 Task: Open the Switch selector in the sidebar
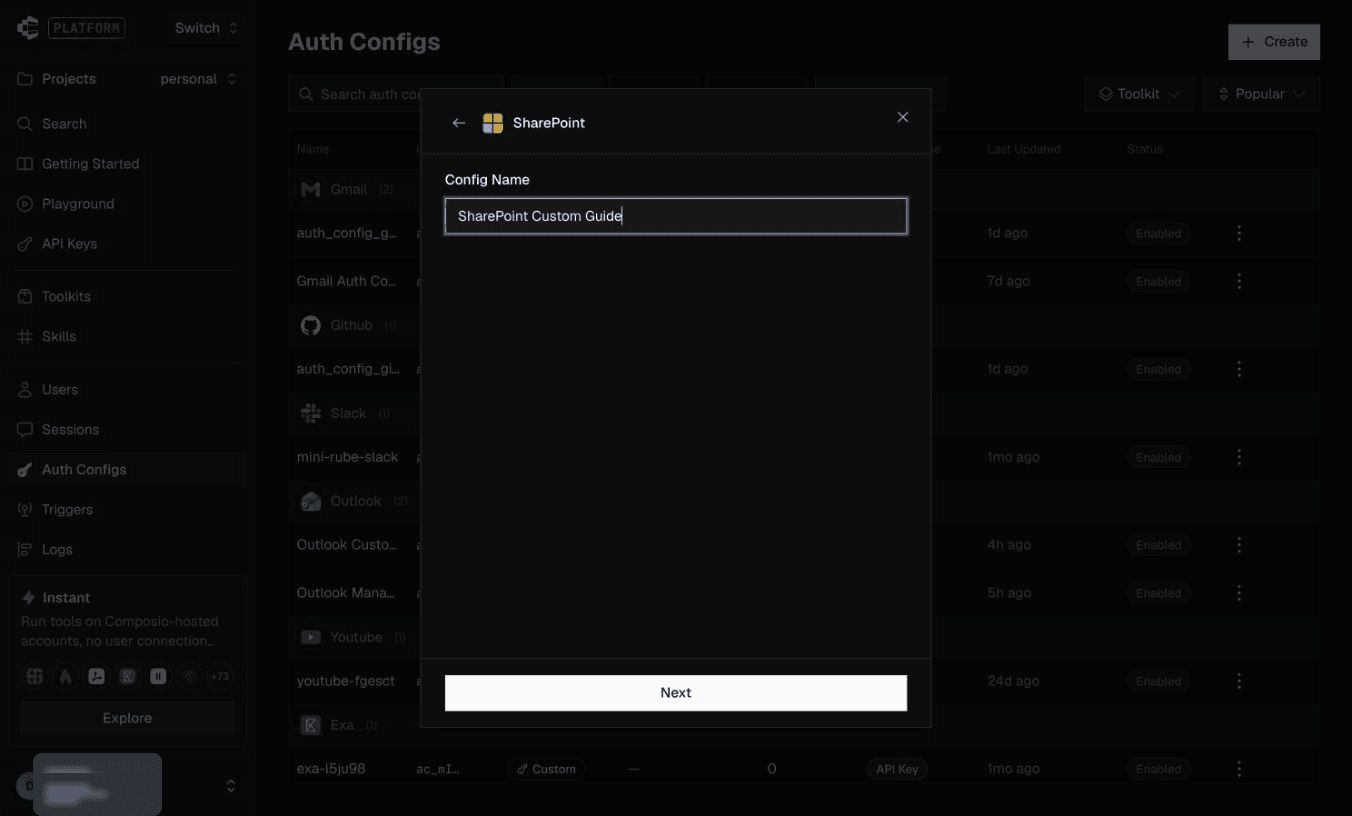(206, 28)
